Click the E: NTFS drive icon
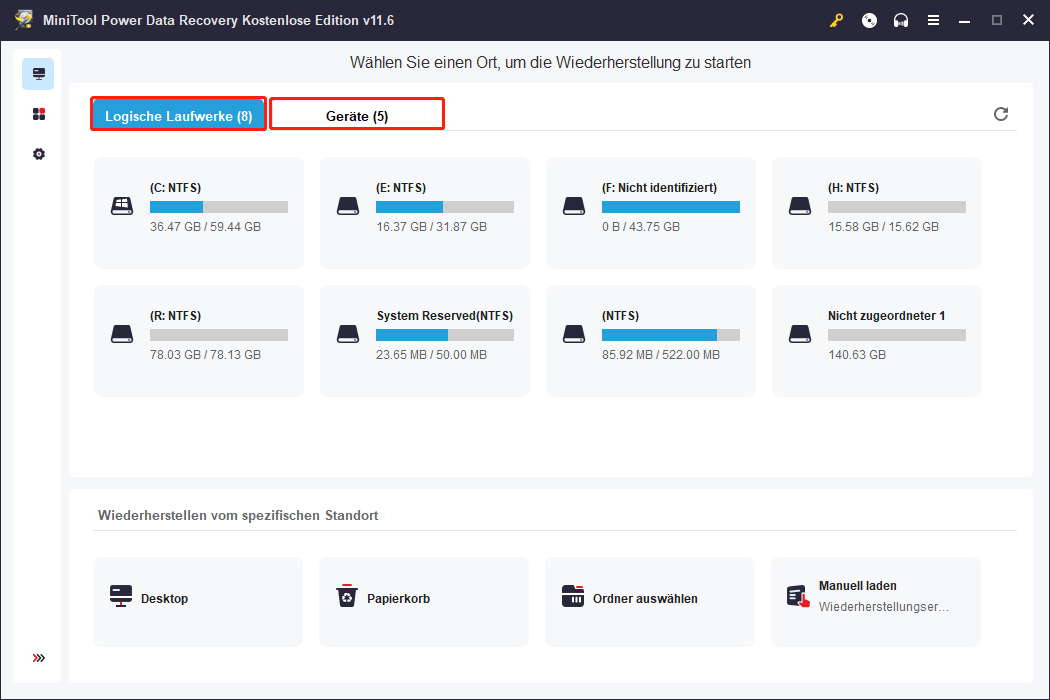 click(348, 206)
